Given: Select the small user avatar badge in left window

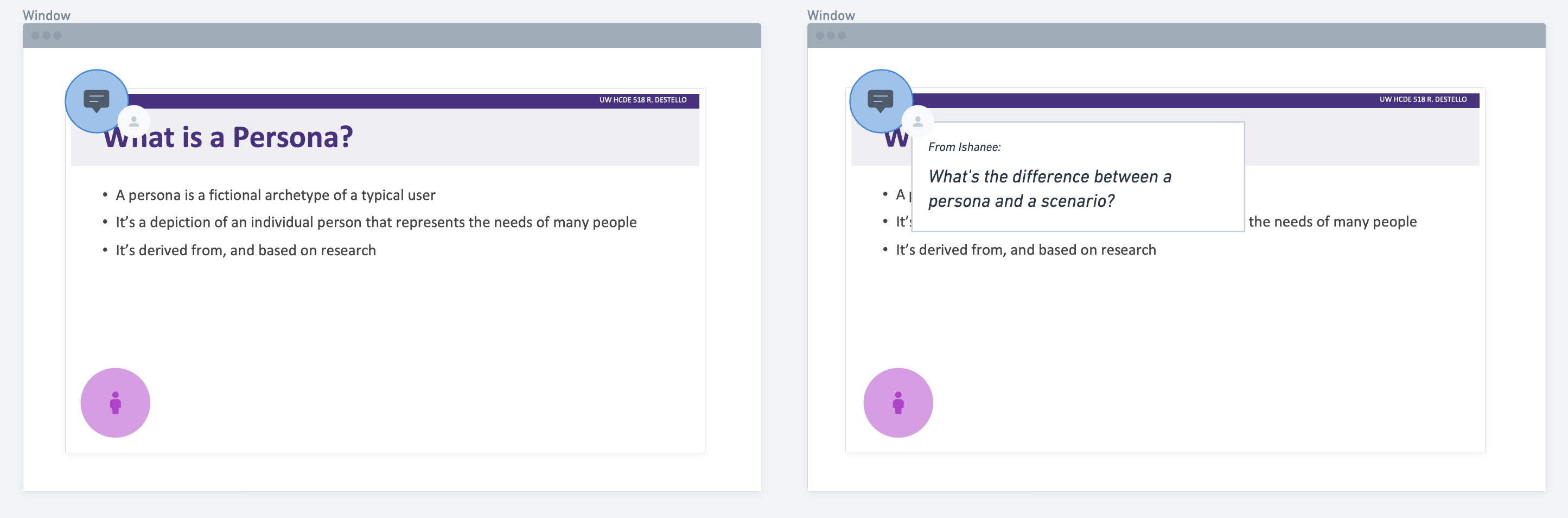Looking at the screenshot, I should pos(134,122).
